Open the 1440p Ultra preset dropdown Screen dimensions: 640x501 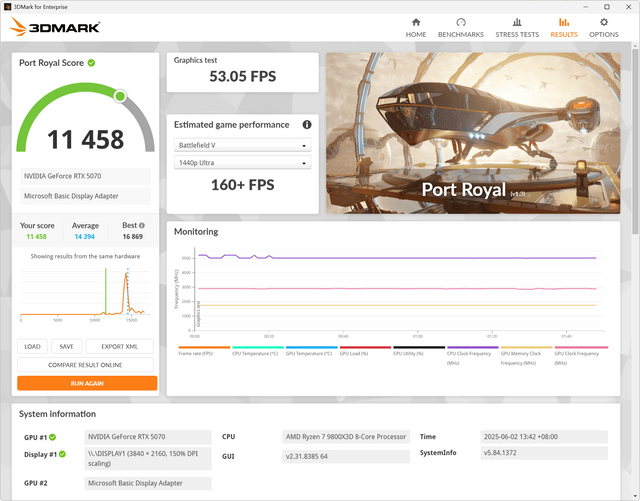[x=242, y=163]
